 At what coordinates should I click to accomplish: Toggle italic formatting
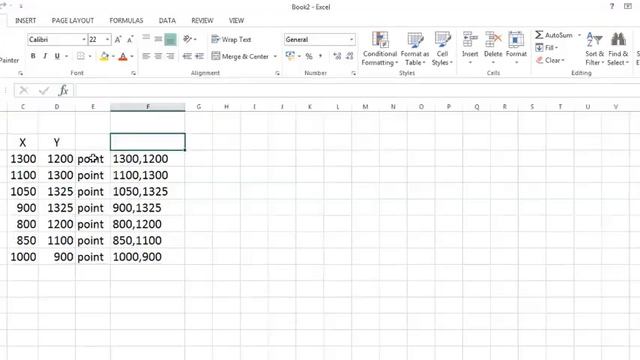click(x=45, y=56)
